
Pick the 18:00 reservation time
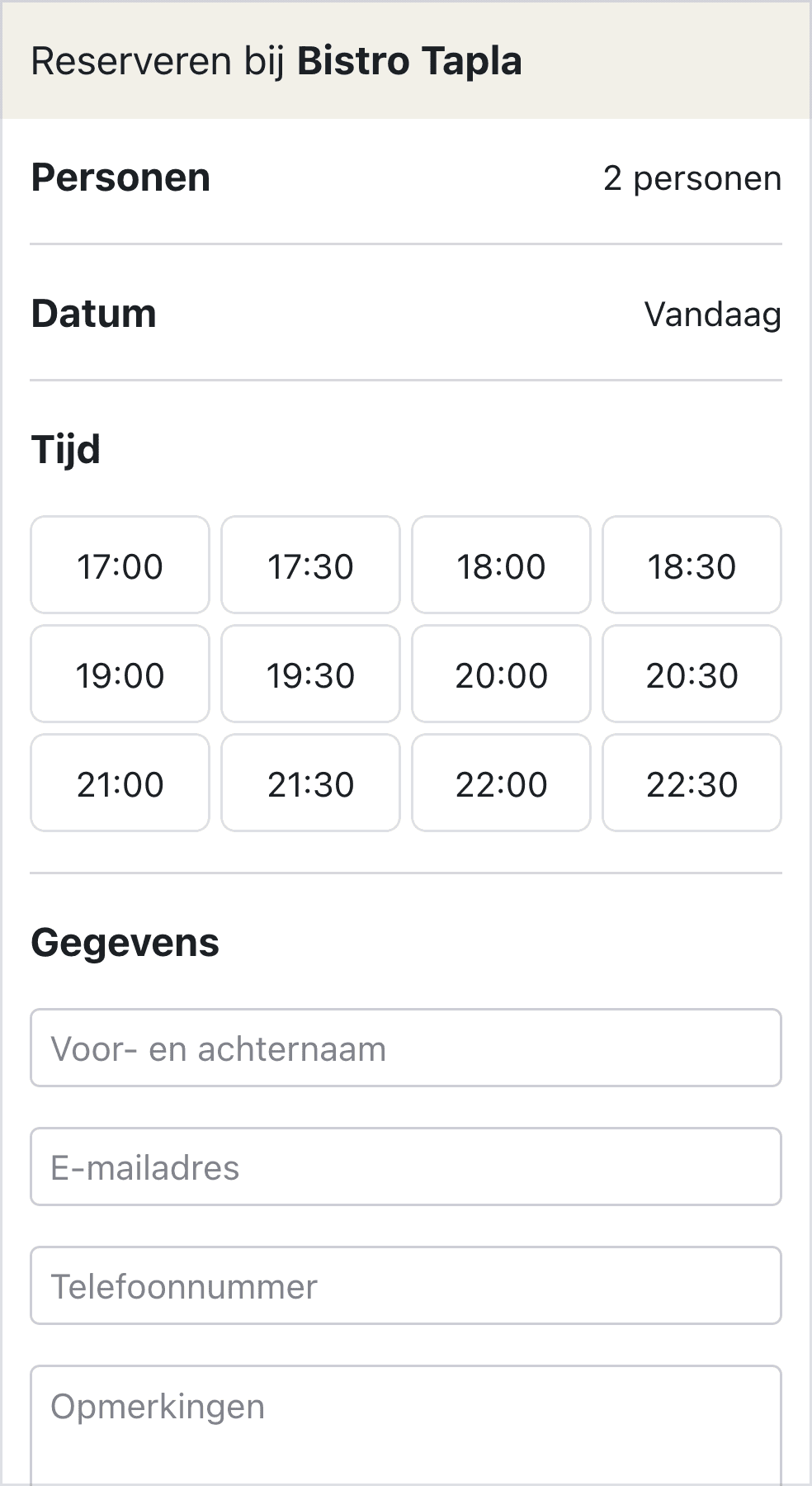pos(502,566)
